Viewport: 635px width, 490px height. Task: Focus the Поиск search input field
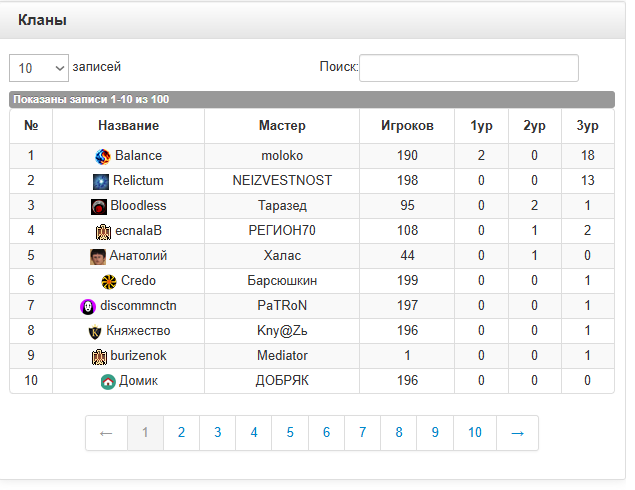(468, 68)
